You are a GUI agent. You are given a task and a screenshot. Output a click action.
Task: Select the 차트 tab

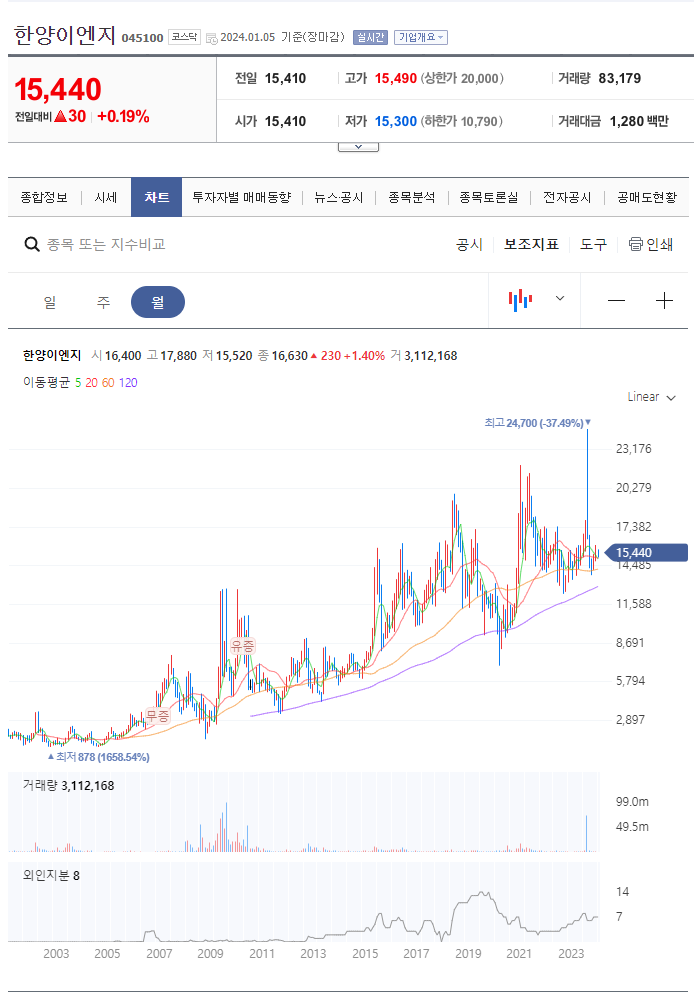pyautogui.click(x=157, y=198)
